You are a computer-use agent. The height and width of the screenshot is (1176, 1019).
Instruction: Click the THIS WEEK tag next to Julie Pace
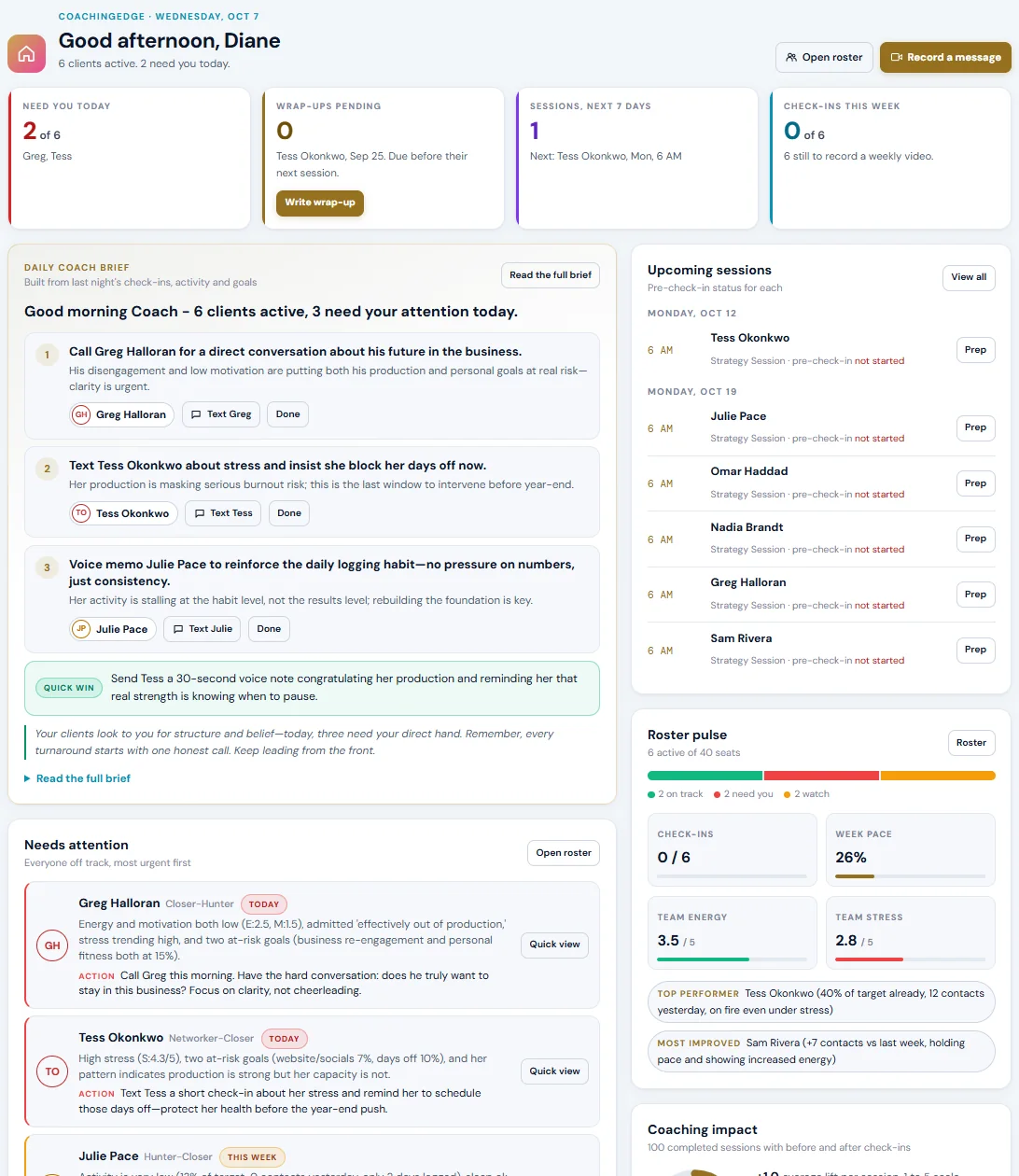[x=252, y=1157]
